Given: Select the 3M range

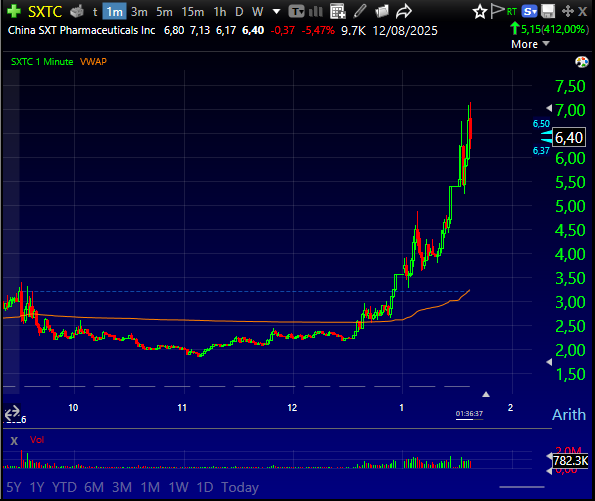Looking at the screenshot, I should (x=122, y=487).
